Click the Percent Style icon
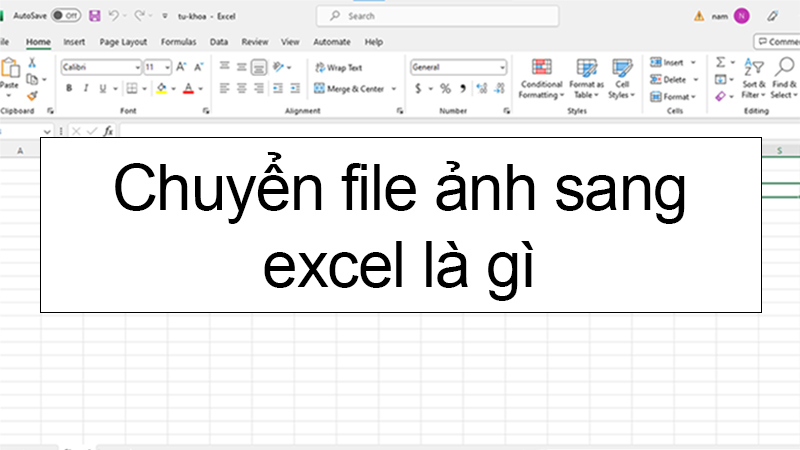This screenshot has width=800, height=450. tap(446, 89)
